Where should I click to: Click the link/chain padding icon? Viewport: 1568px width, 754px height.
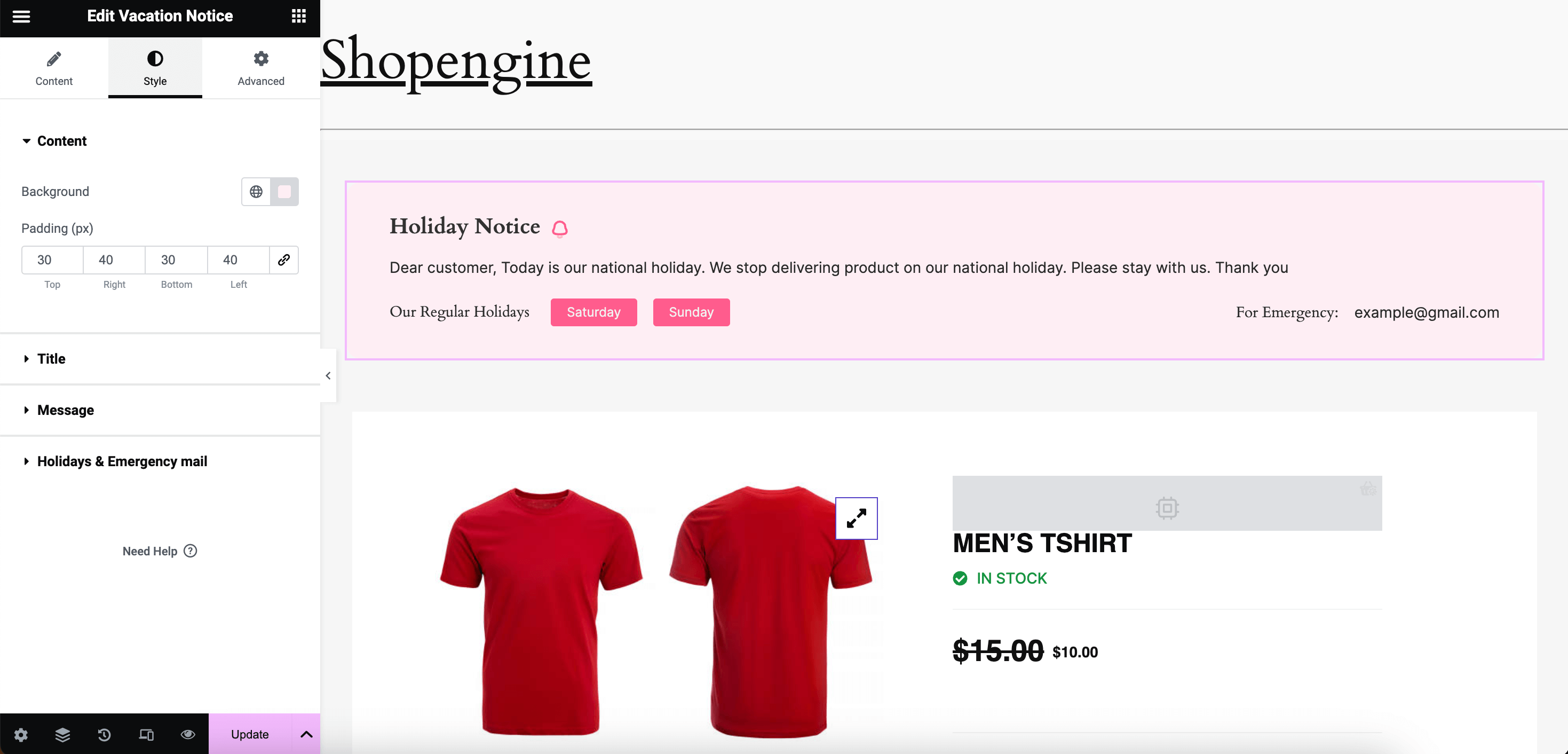tap(283, 260)
